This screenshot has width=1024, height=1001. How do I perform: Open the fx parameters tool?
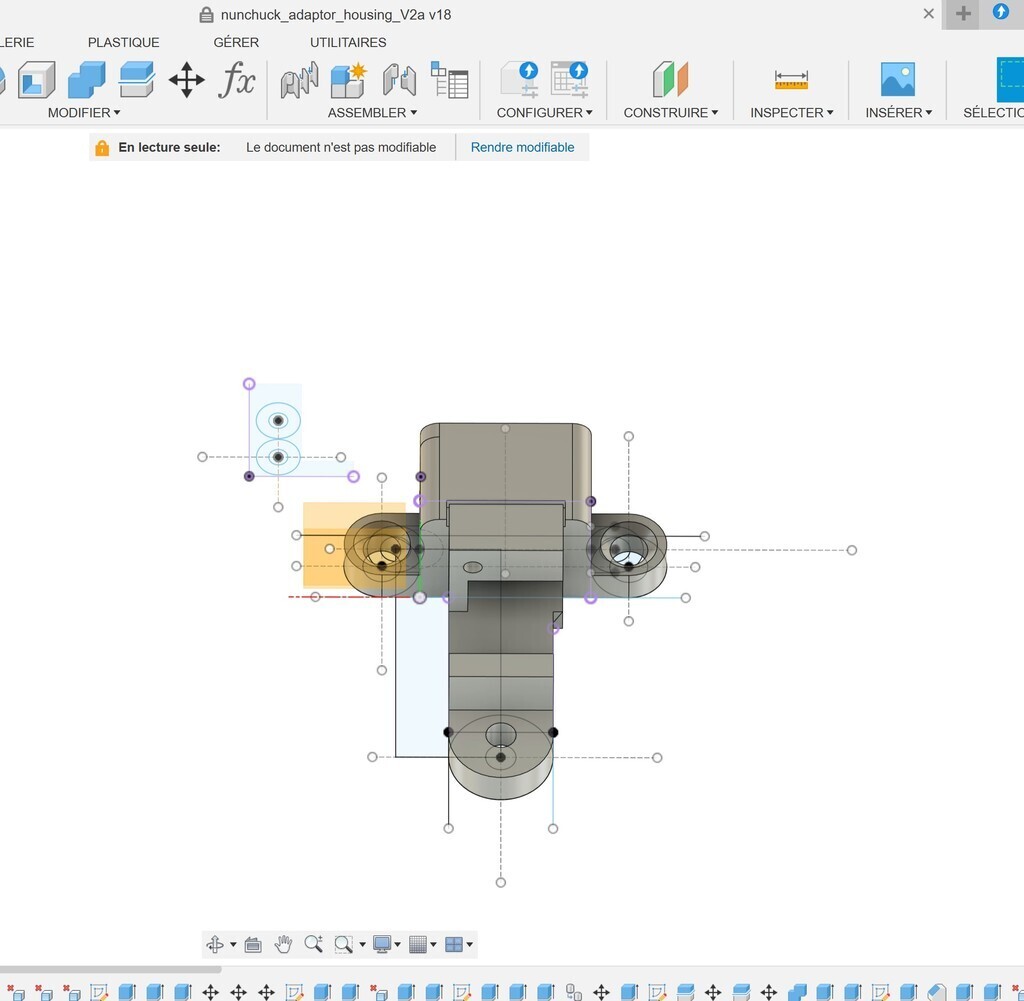coord(237,80)
